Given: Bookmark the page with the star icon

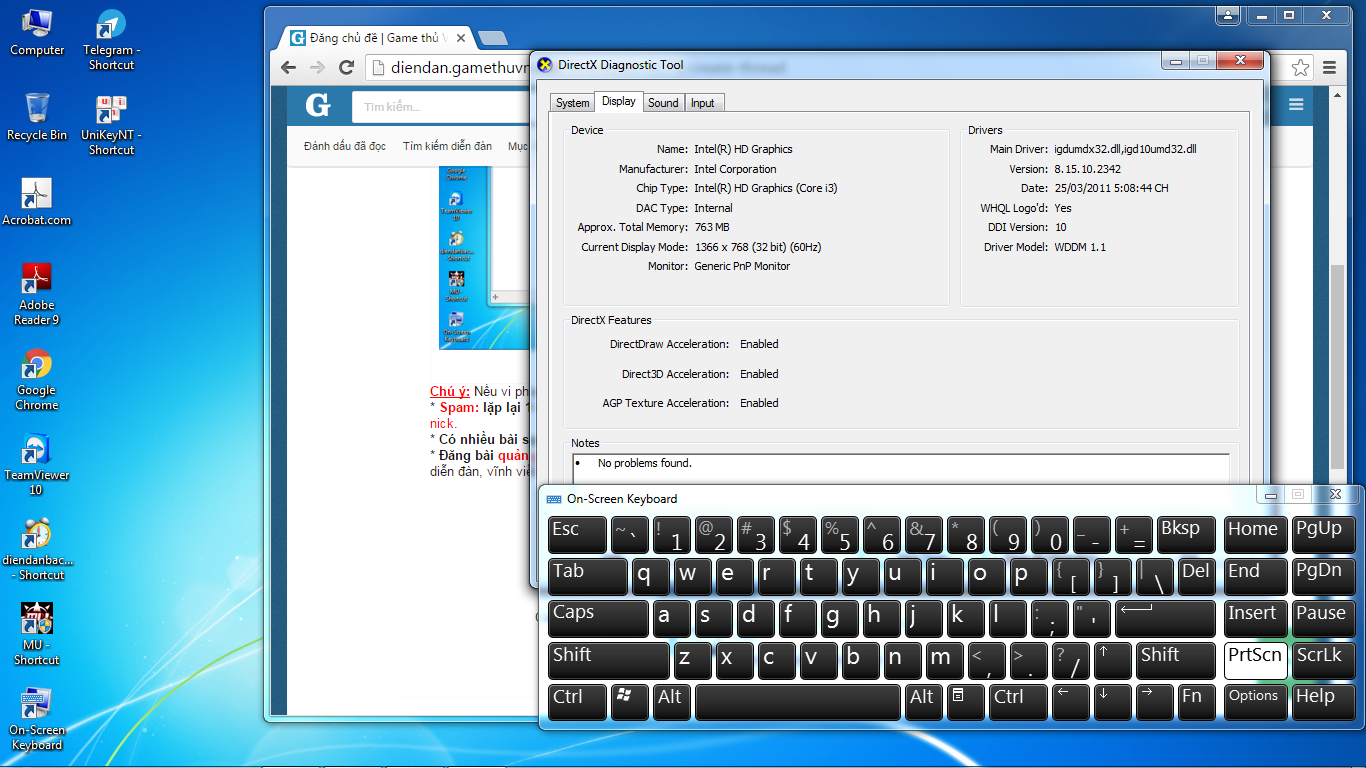Looking at the screenshot, I should click(x=1300, y=68).
